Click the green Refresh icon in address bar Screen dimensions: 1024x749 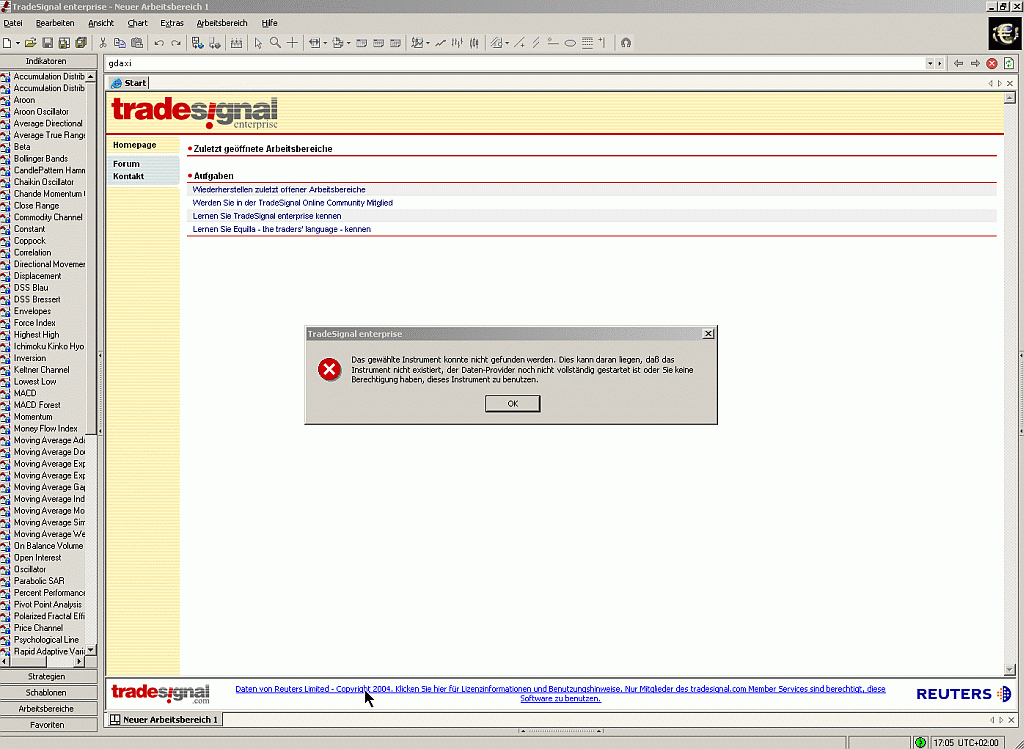tap(1009, 63)
